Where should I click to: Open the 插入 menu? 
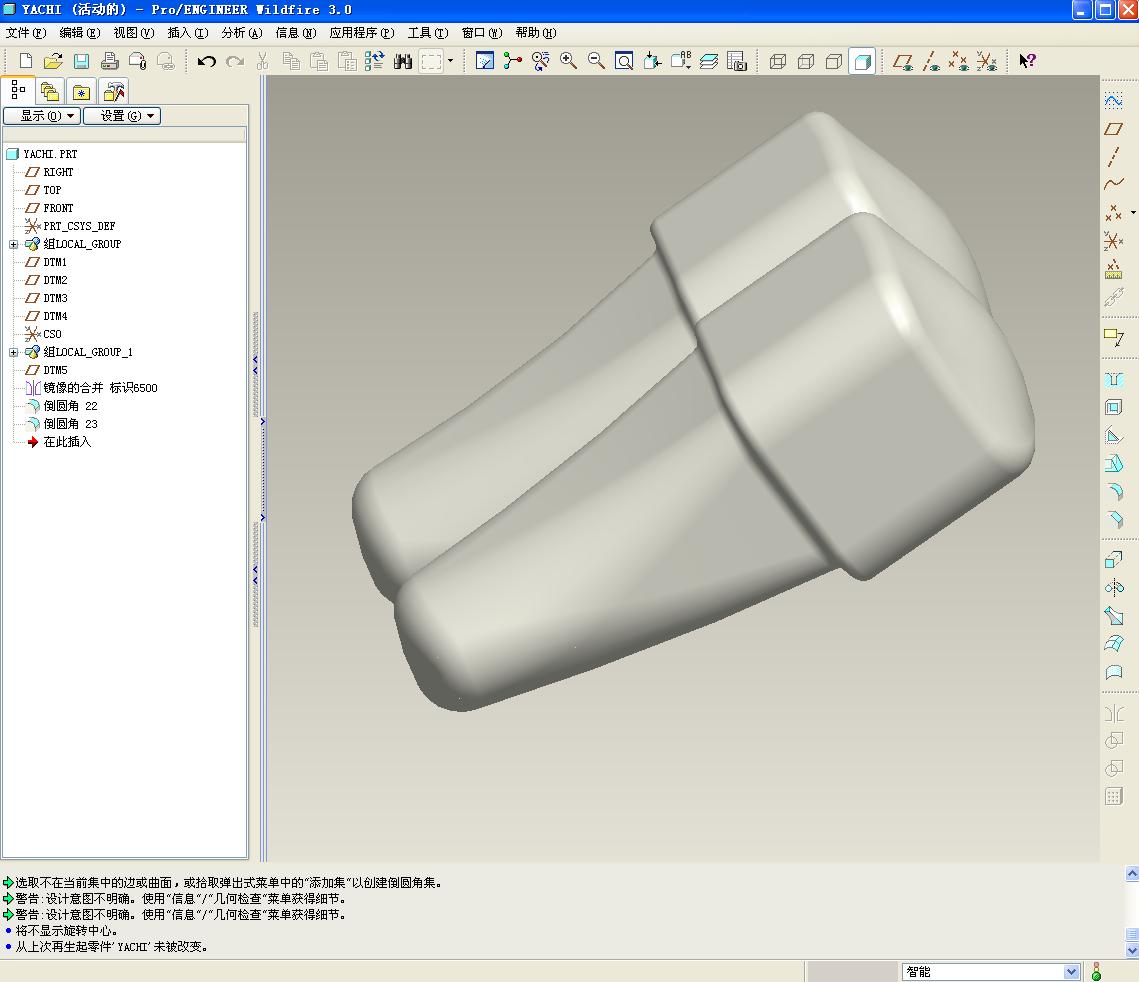click(187, 33)
